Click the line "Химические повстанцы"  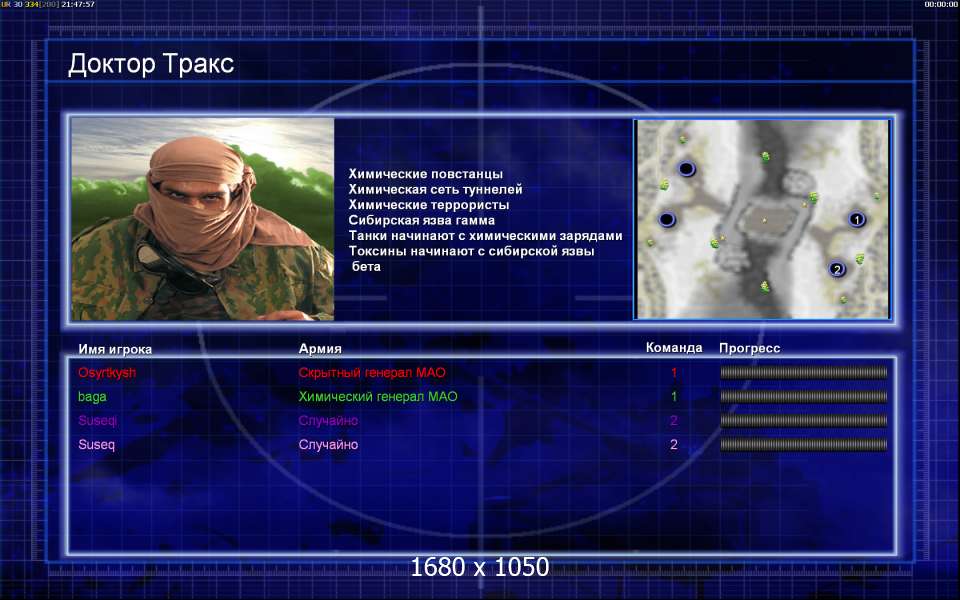[426, 174]
